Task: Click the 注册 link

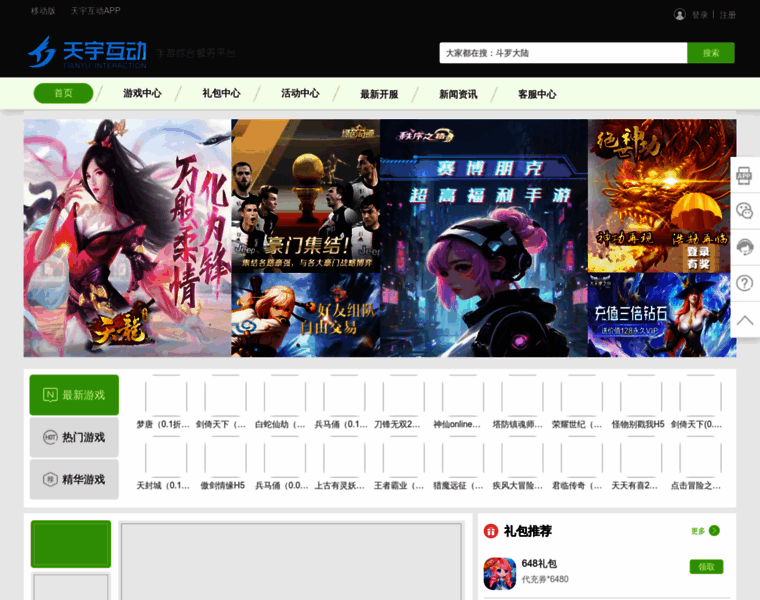Action: click(x=727, y=15)
